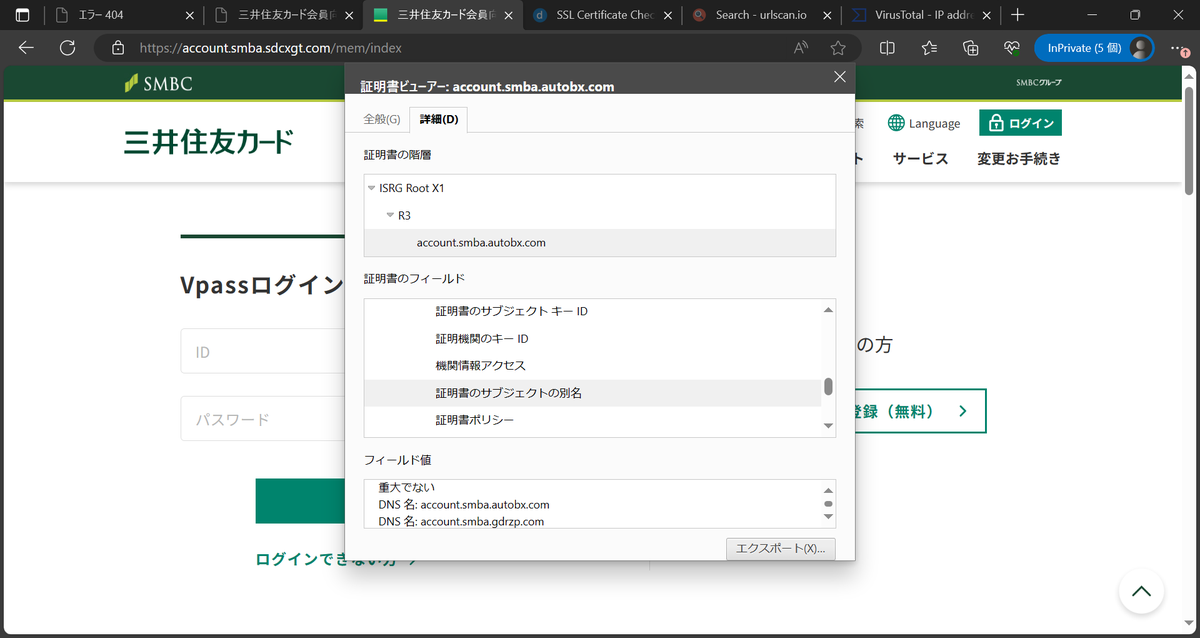1200x638 pixels.
Task: Switch to the Search - urlscan.io tab
Action: pyautogui.click(x=761, y=15)
